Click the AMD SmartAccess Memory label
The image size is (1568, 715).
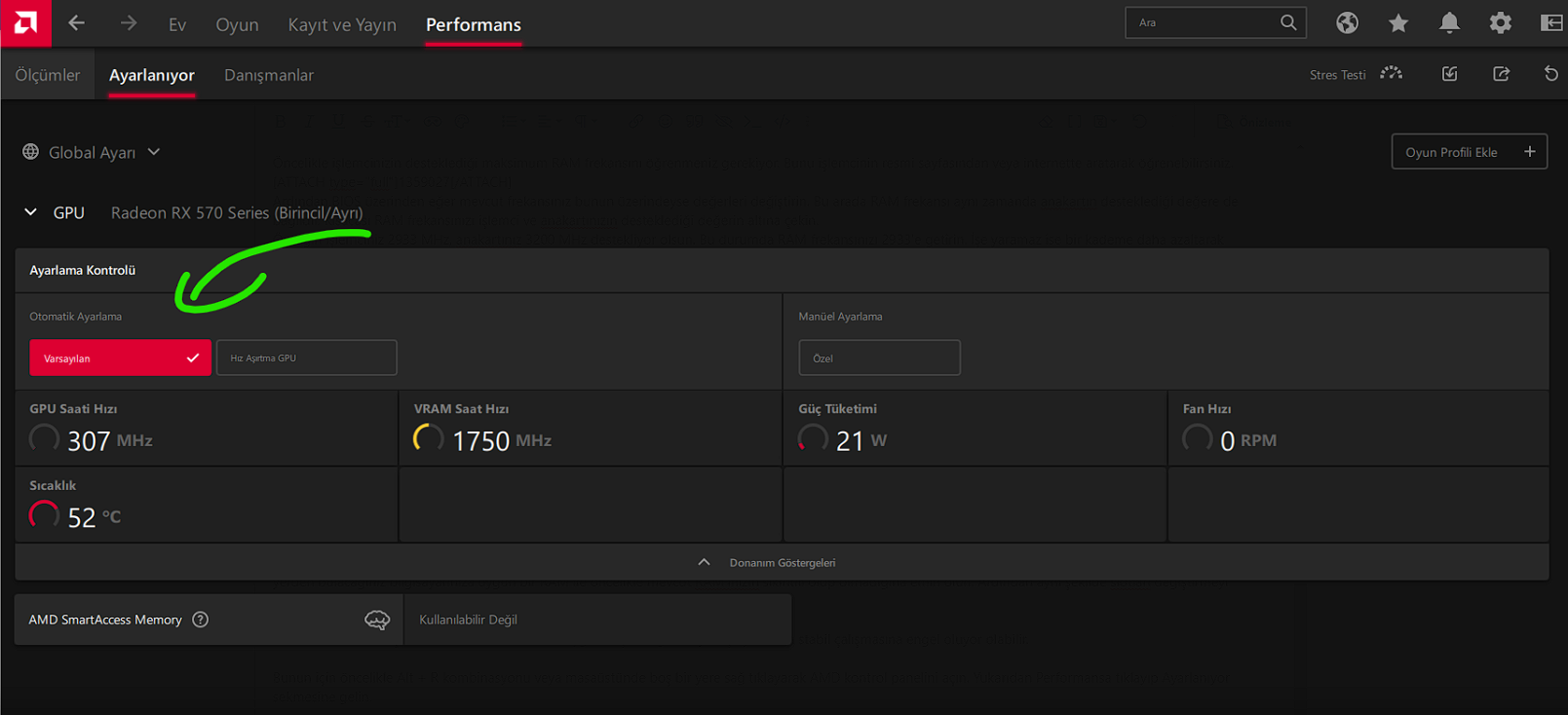click(105, 620)
